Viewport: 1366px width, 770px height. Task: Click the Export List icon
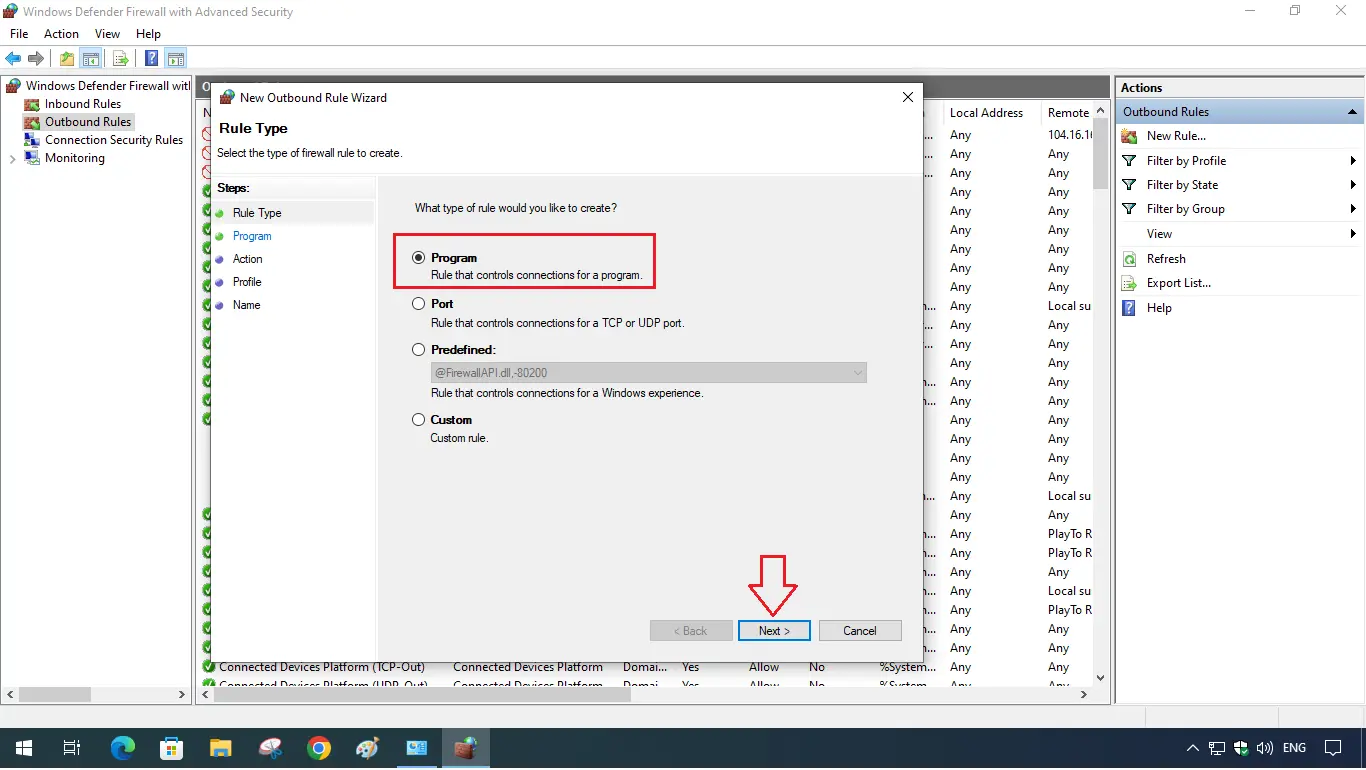coord(1131,283)
